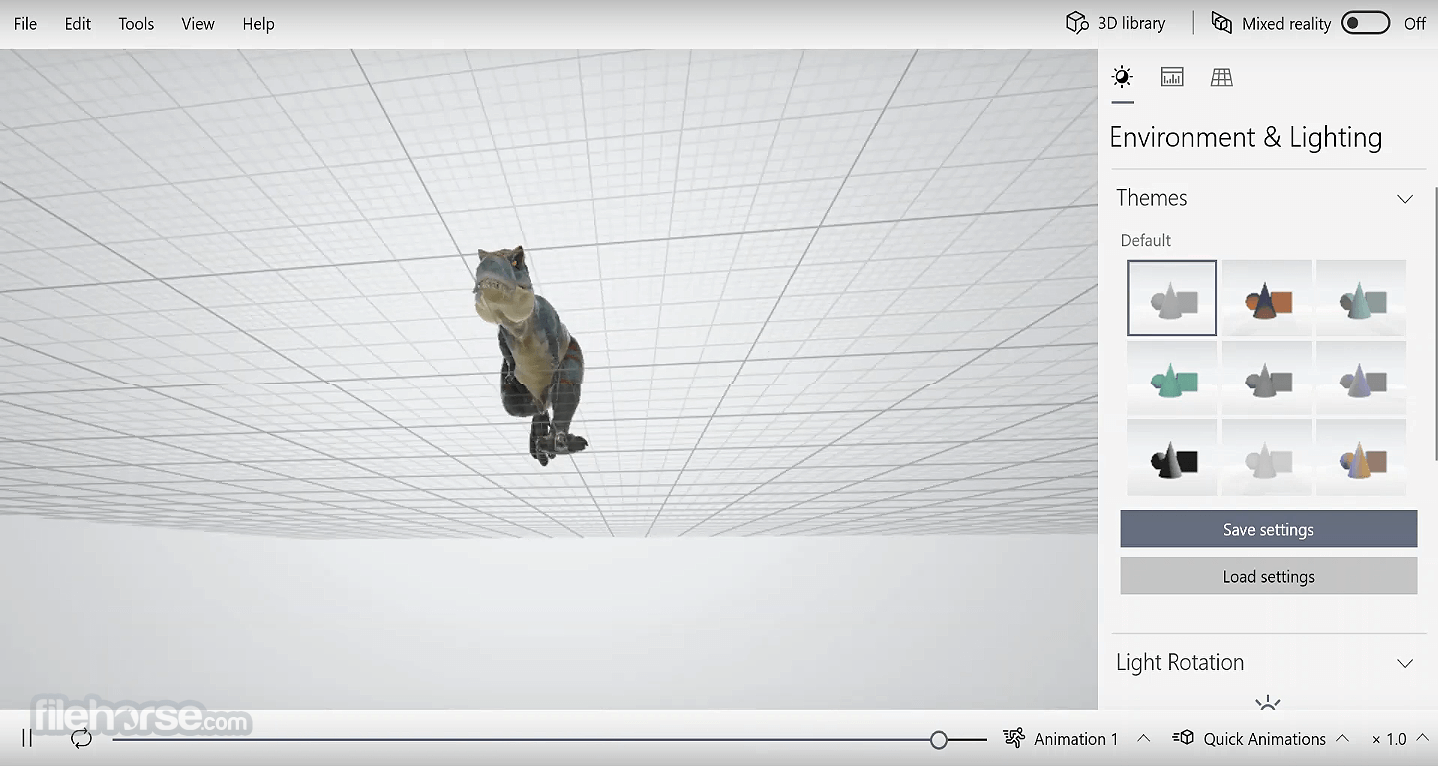Pause the animation playback
Screen dimensions: 1438x766
pos(27,739)
